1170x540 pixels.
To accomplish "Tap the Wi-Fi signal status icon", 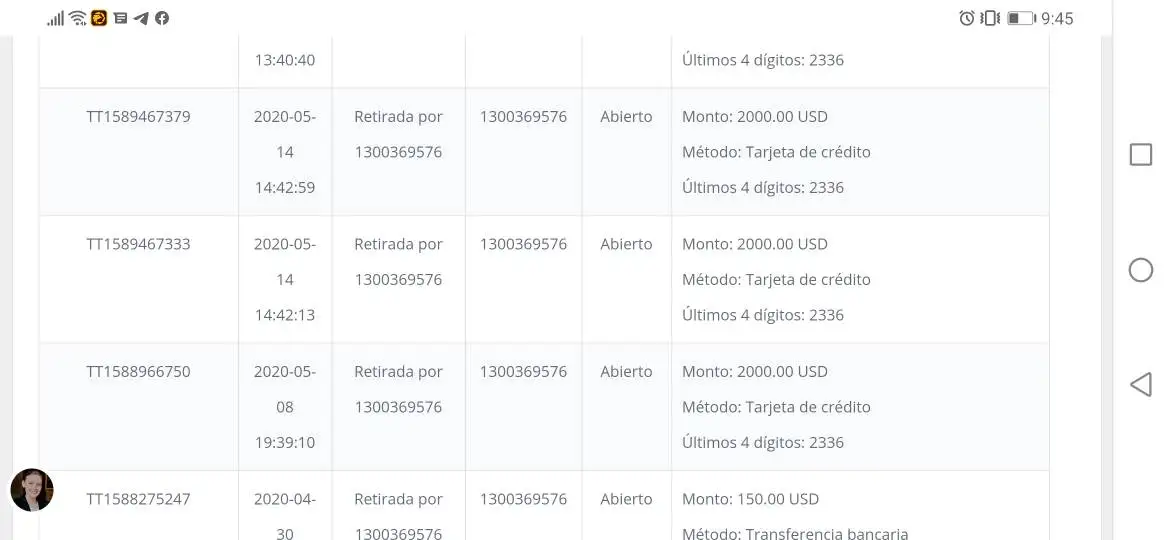I will (78, 18).
